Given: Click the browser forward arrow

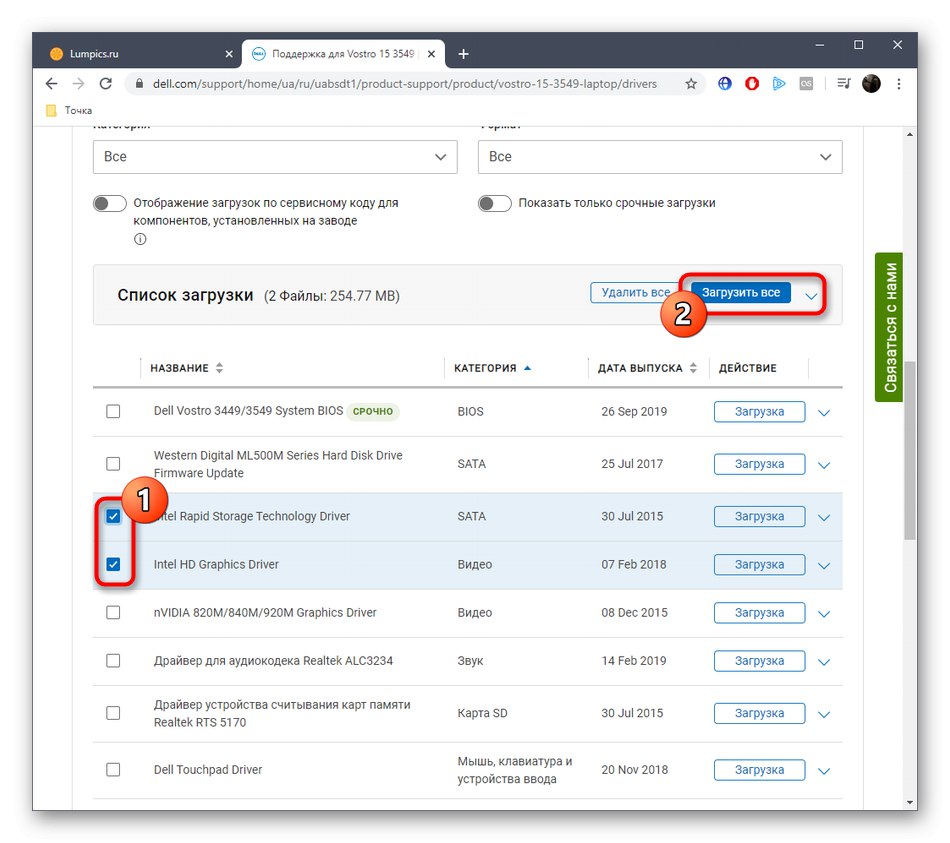Looking at the screenshot, I should (78, 84).
